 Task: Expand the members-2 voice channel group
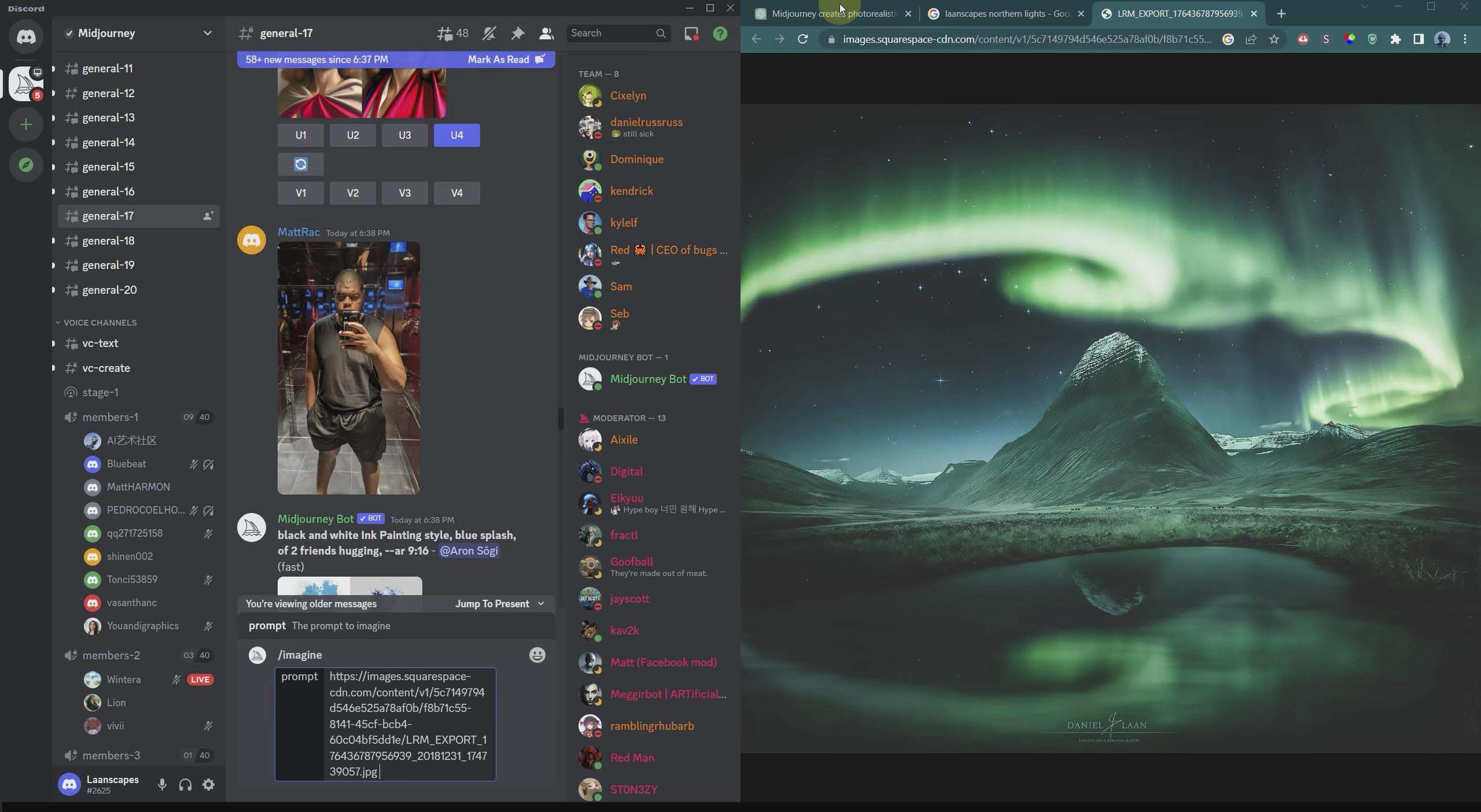pyautogui.click(x=111, y=656)
